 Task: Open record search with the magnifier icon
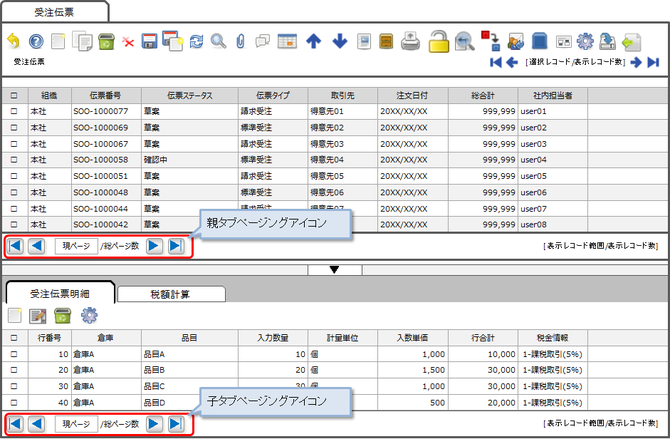[218, 41]
